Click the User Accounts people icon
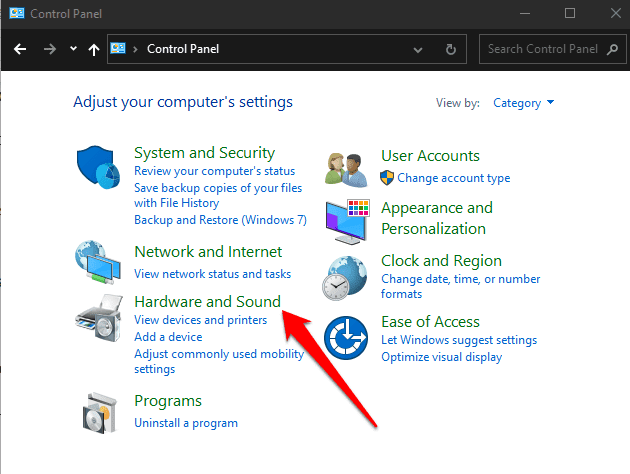 346,168
